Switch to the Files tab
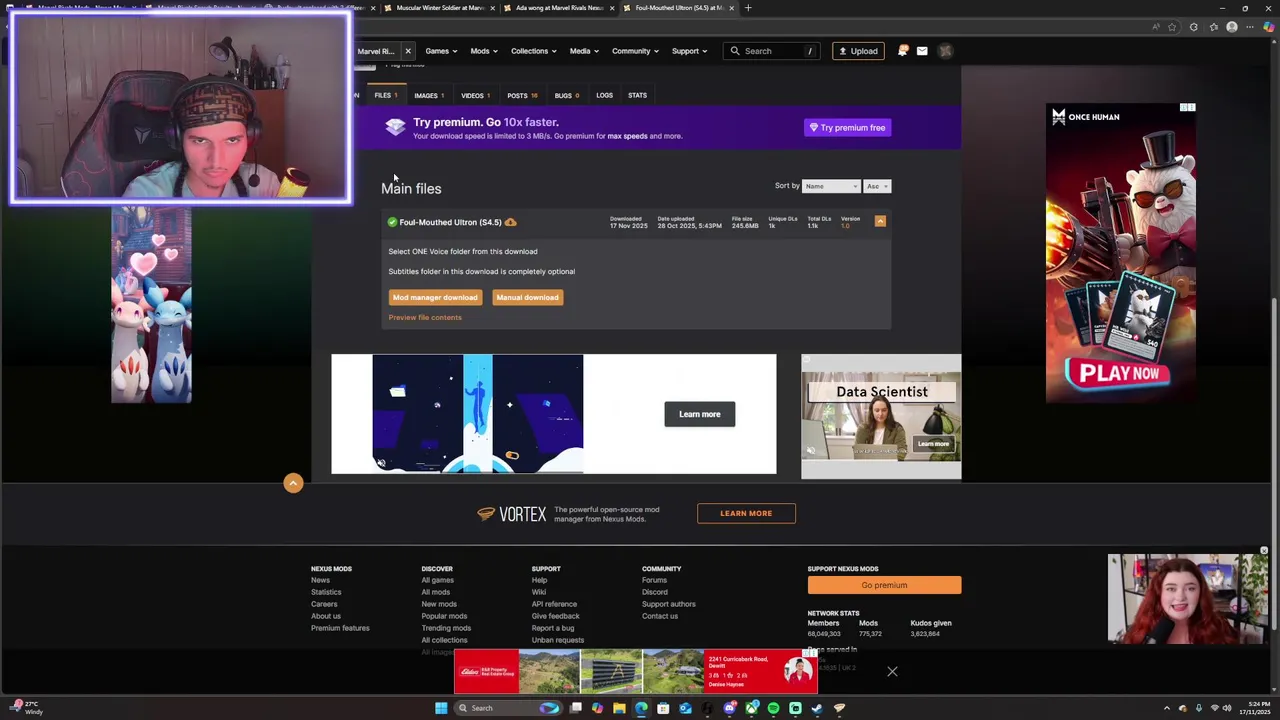The image size is (1280, 720). 385,95
